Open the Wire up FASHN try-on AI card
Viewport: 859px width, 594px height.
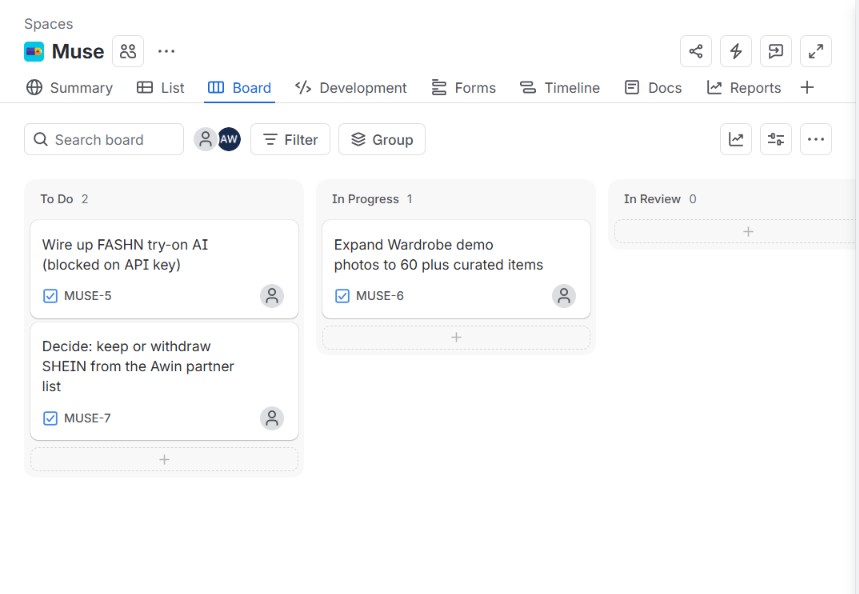pos(164,269)
